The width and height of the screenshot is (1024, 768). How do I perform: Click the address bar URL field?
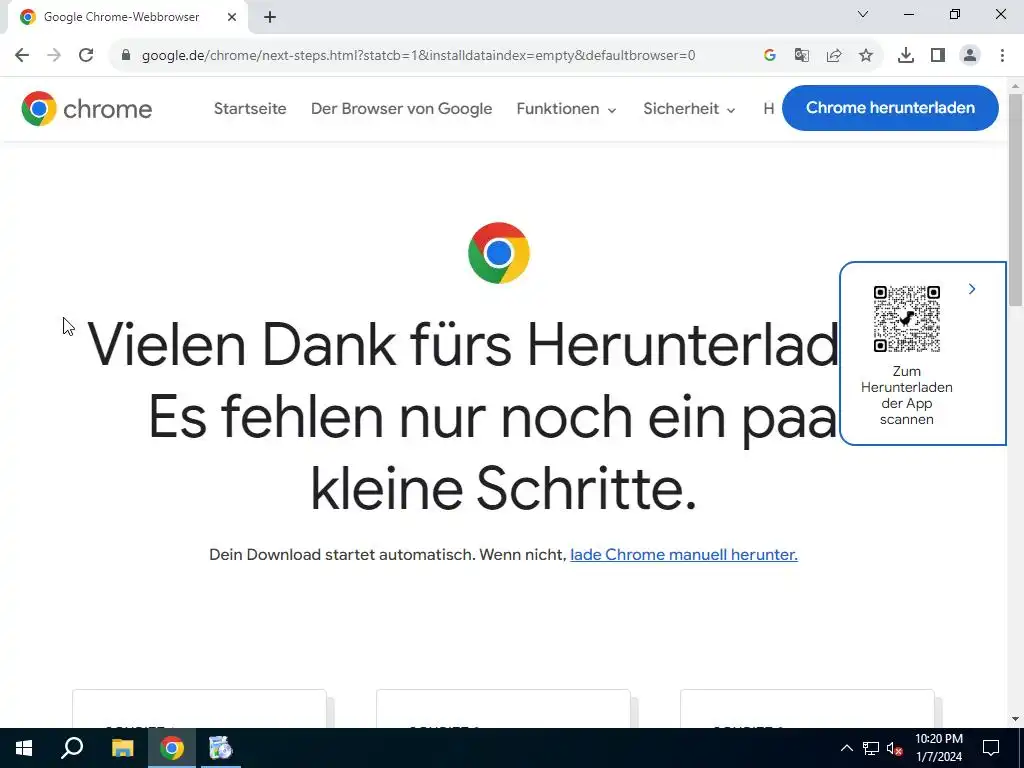coord(418,56)
